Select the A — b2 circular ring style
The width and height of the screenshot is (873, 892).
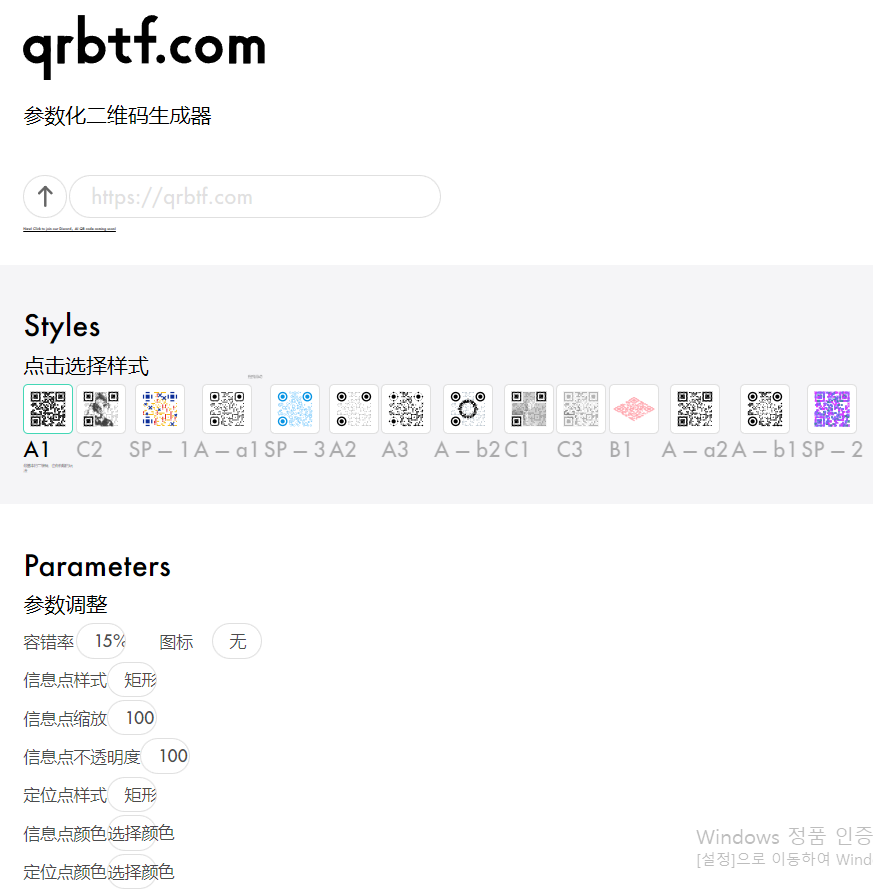(x=467, y=408)
